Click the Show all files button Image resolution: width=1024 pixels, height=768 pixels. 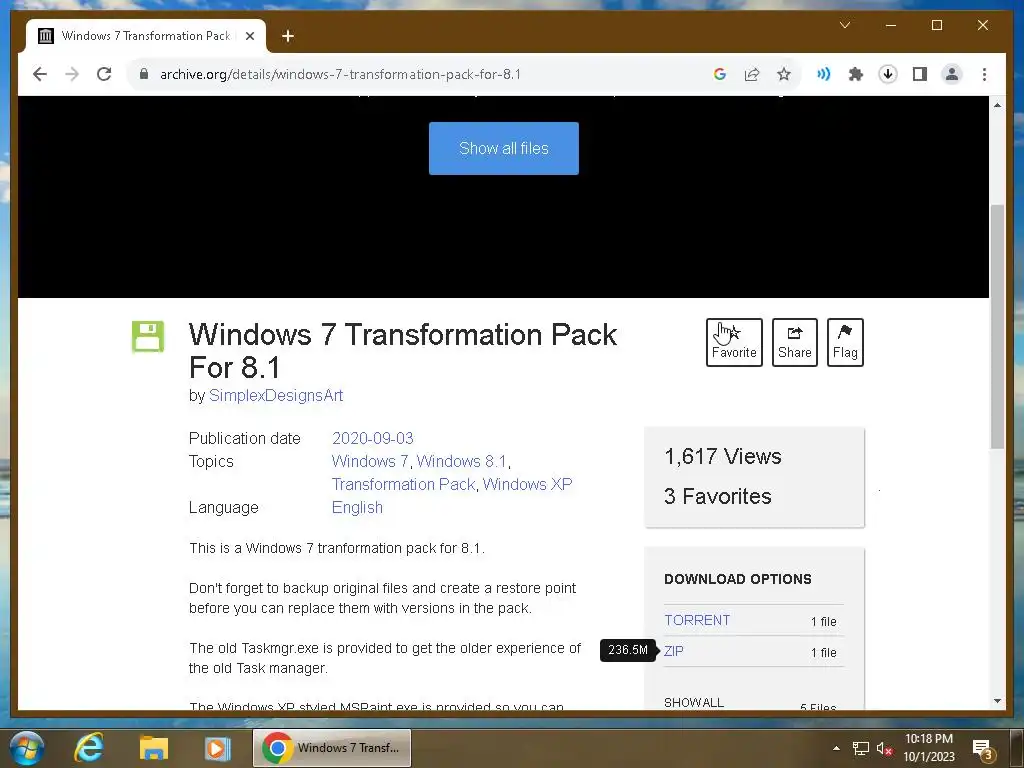click(504, 148)
